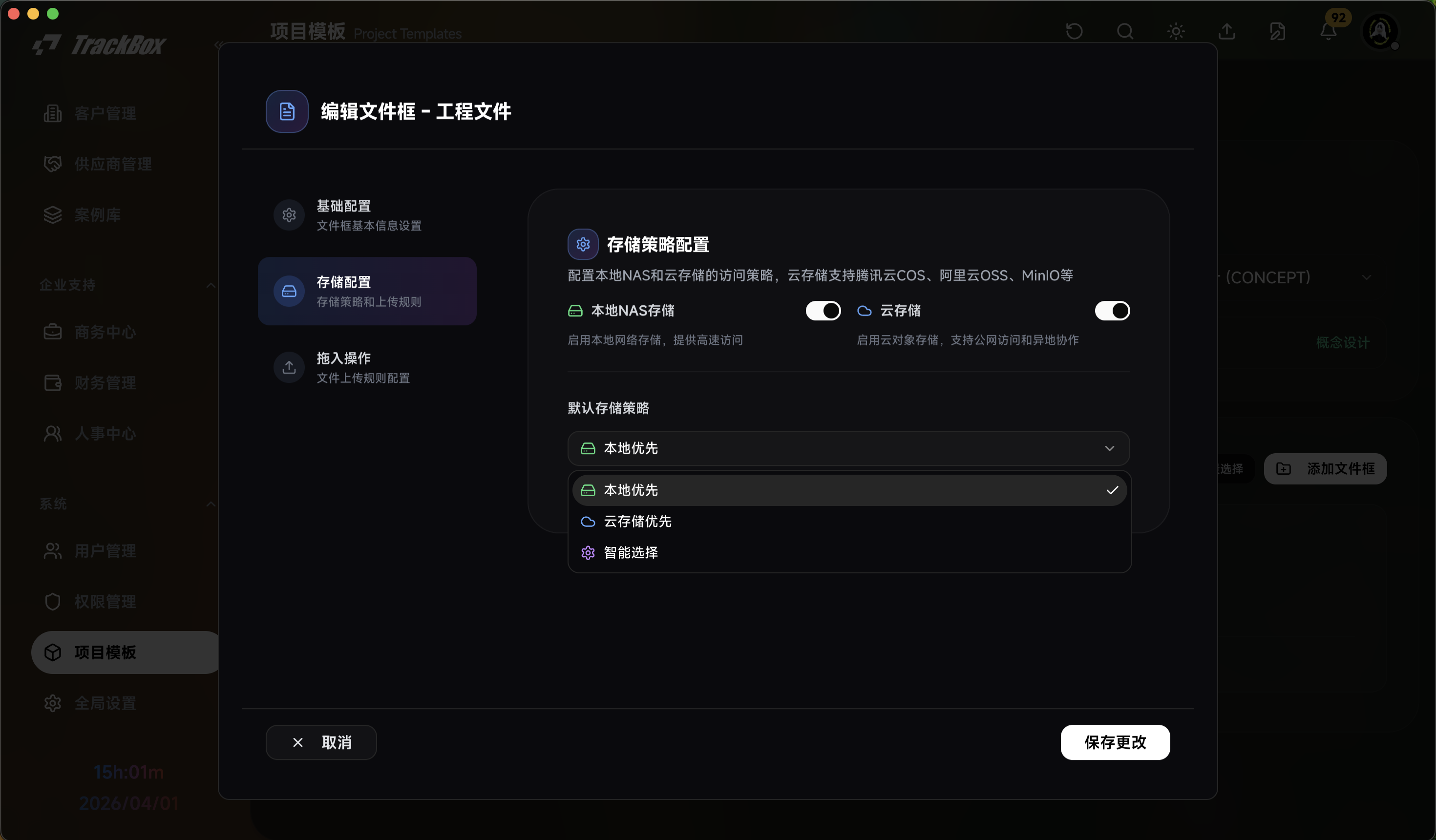Switch to 存储配置 tab
This screenshot has height=840, width=1436.
point(367,291)
